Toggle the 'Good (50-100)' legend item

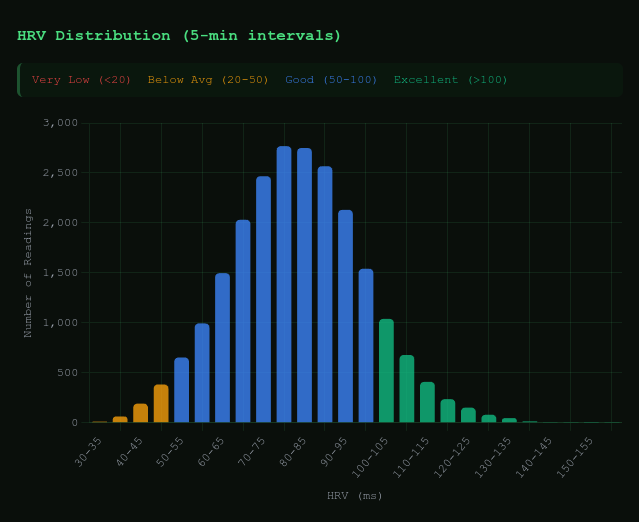pos(331,80)
